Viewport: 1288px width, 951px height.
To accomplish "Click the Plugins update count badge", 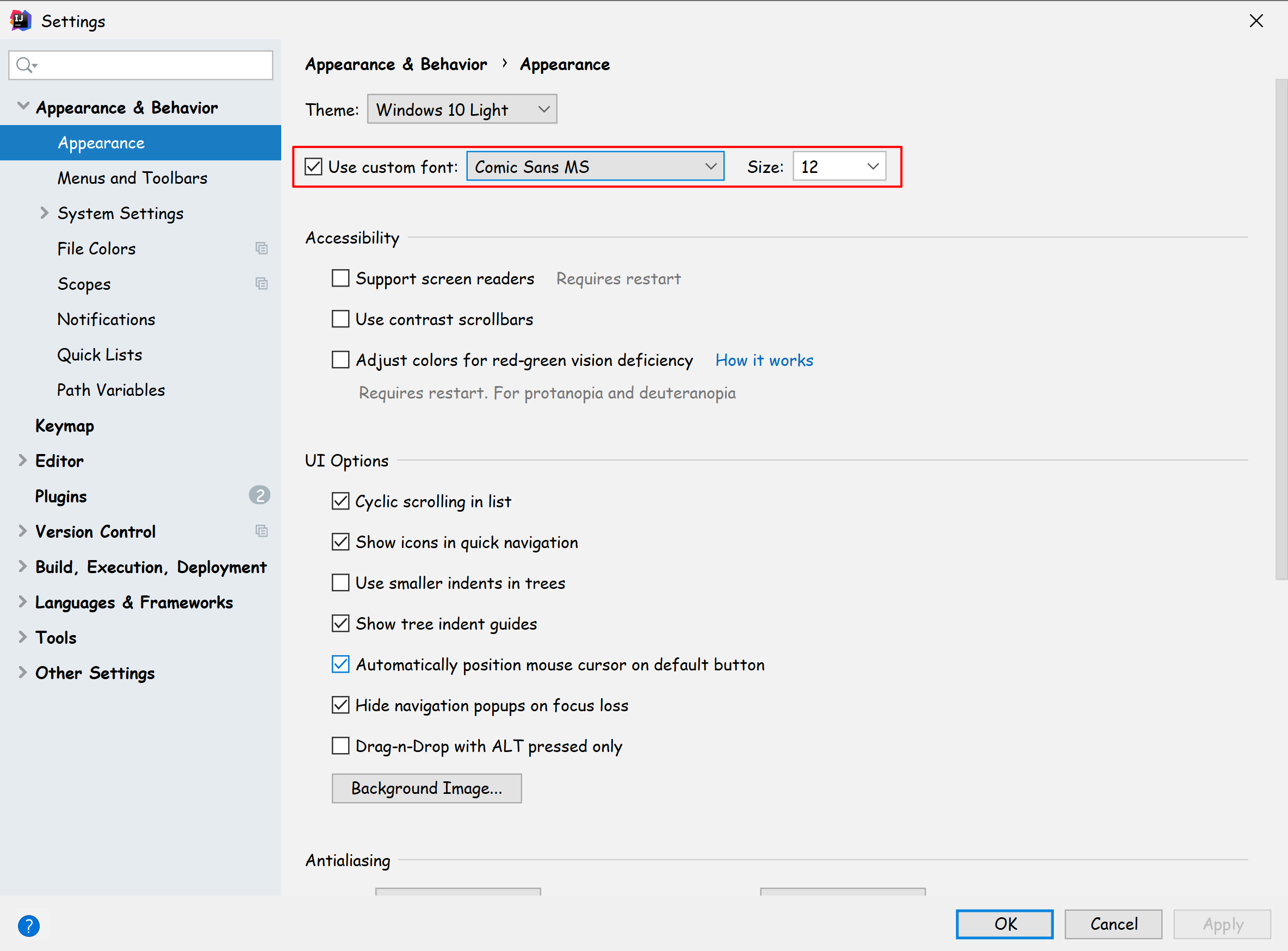I will pyautogui.click(x=259, y=495).
